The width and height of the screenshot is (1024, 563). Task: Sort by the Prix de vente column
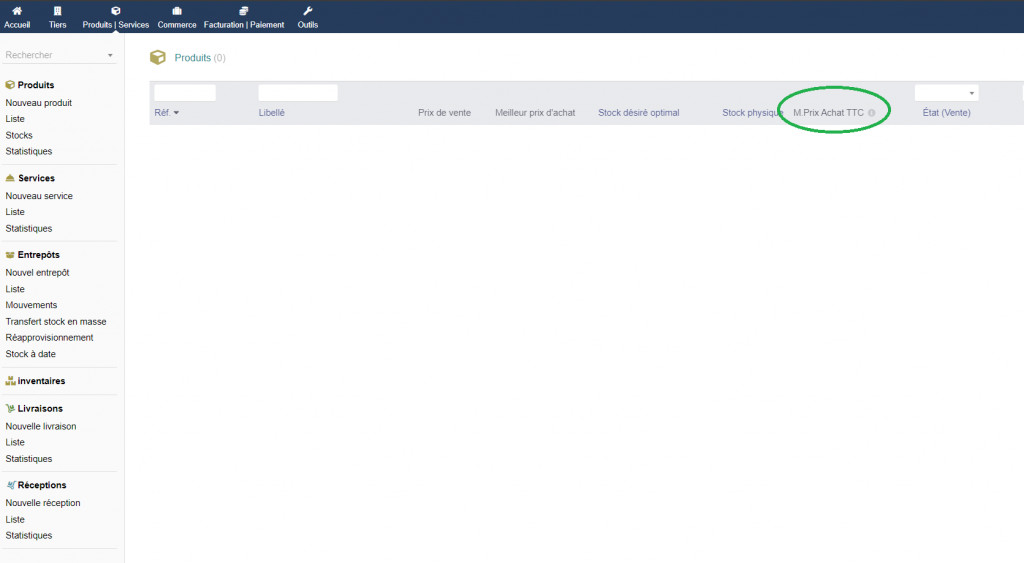coord(444,113)
